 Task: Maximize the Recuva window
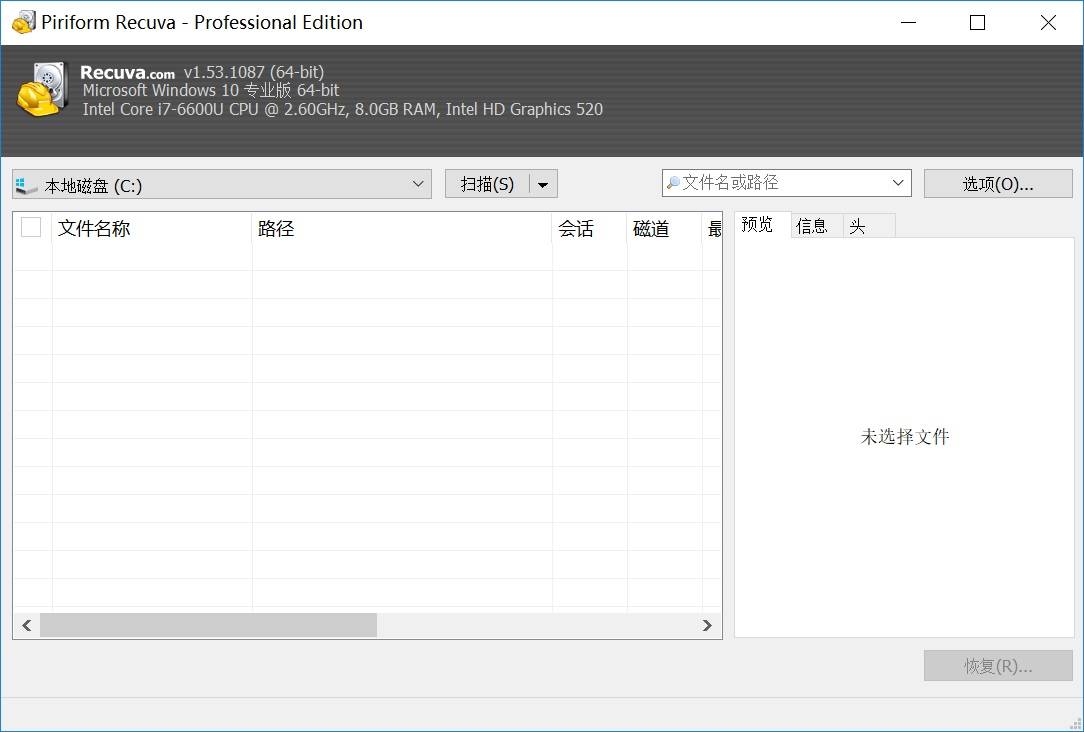click(x=977, y=22)
